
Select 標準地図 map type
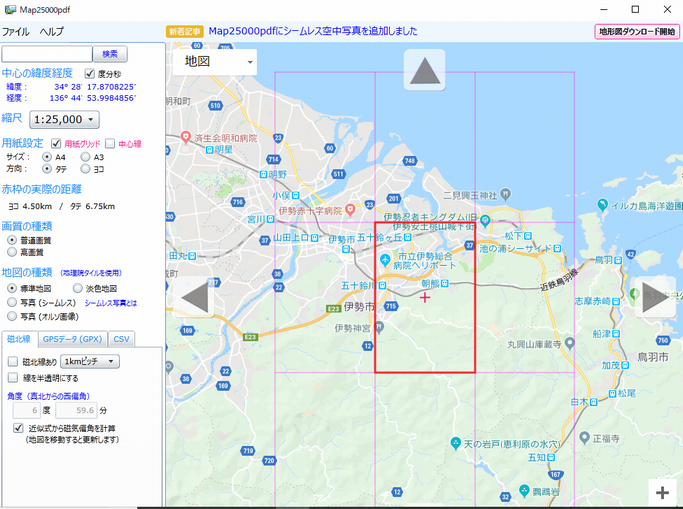tap(12, 288)
